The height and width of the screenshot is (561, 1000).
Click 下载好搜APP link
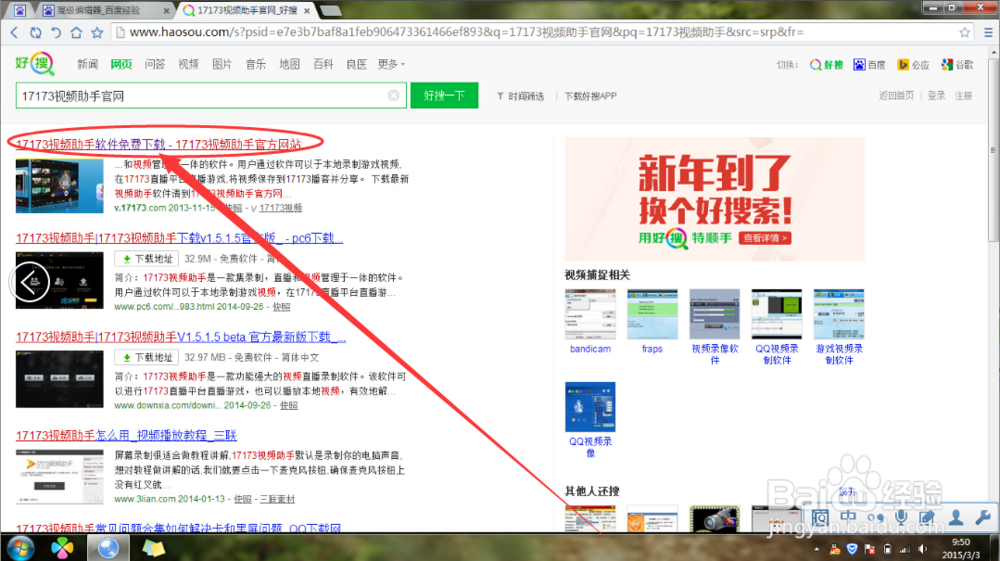click(590, 96)
